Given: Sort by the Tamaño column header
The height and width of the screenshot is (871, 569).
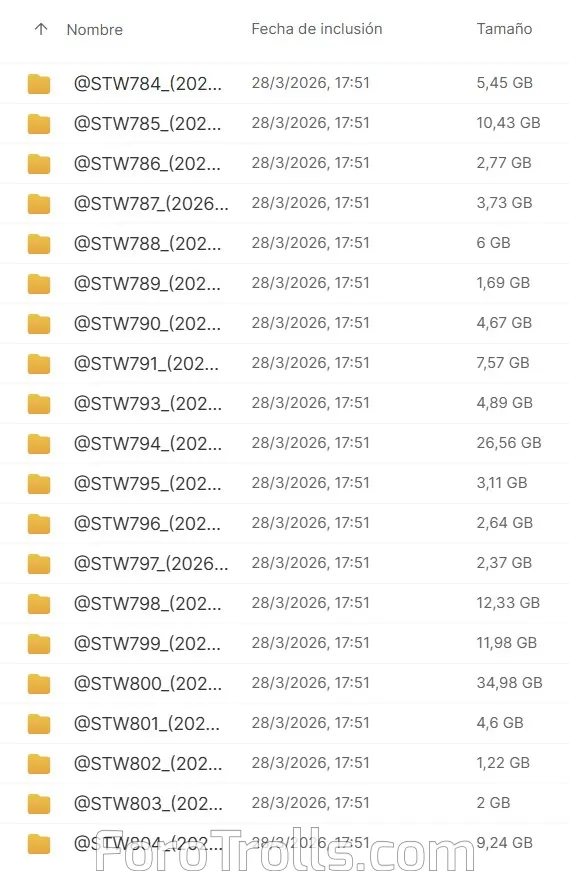Looking at the screenshot, I should tap(504, 29).
